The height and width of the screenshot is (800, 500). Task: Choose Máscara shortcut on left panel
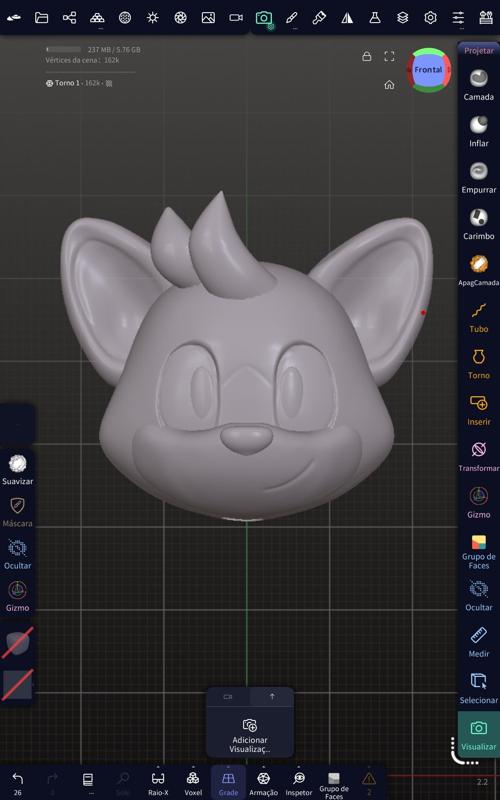click(17, 512)
